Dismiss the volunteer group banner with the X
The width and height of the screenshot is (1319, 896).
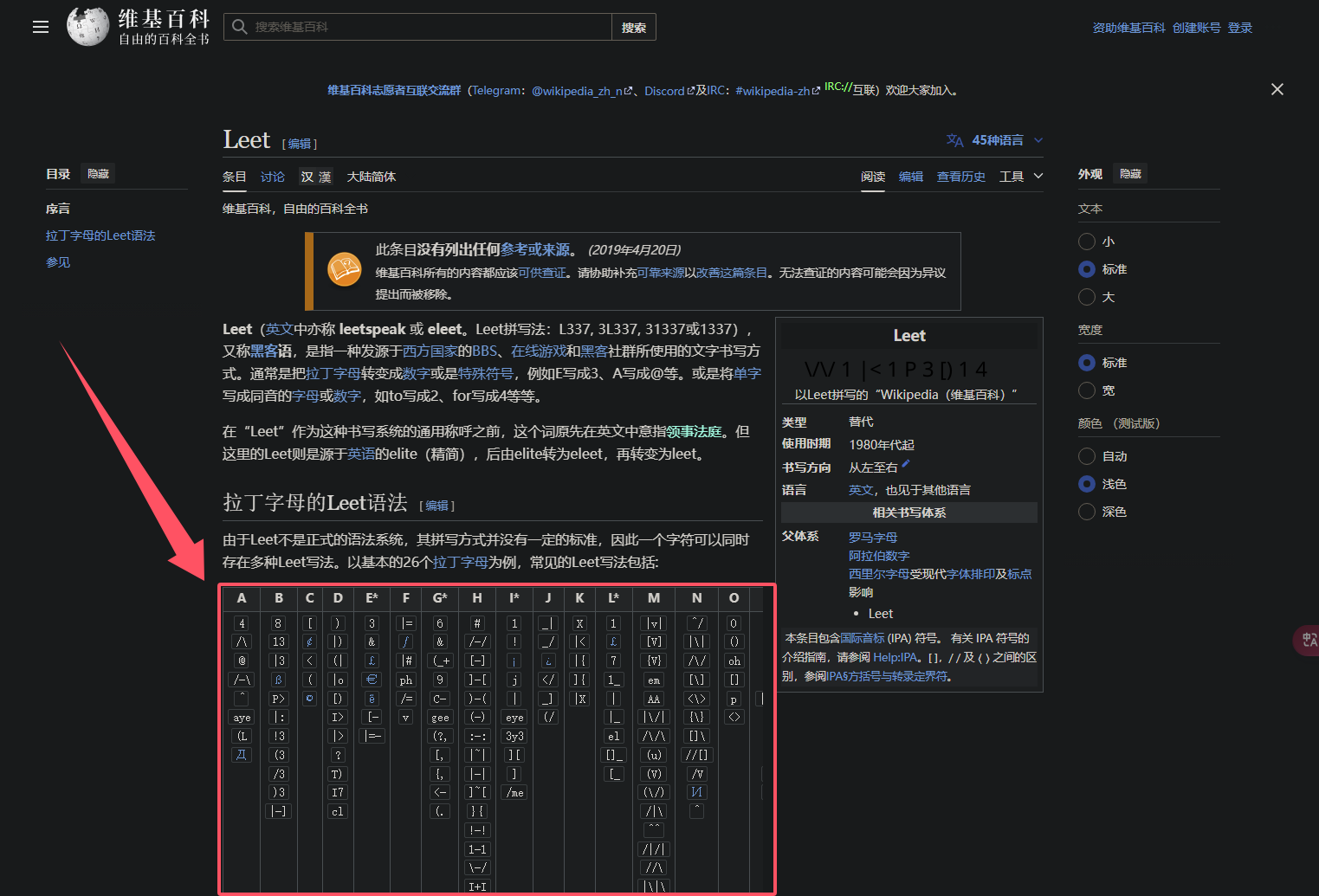pos(1277,89)
